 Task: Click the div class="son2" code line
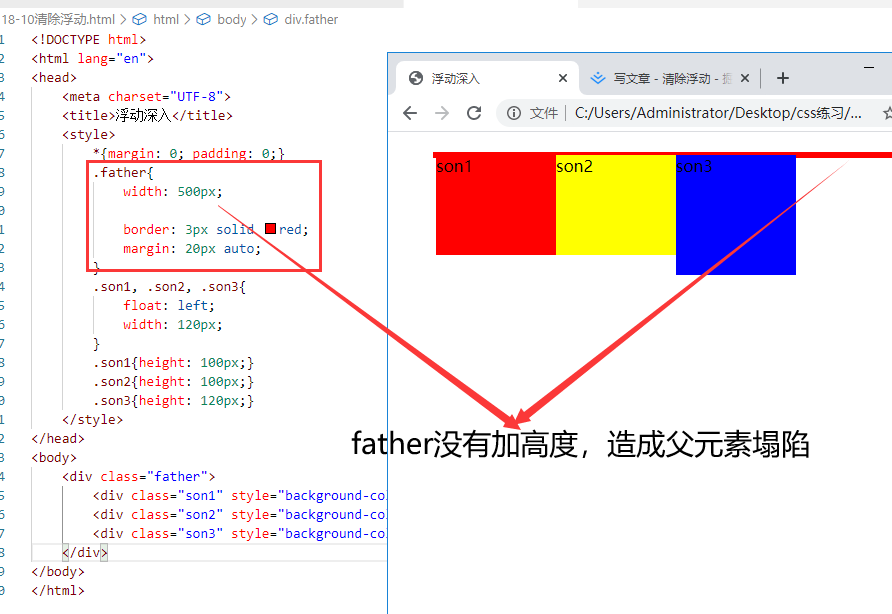point(239,514)
